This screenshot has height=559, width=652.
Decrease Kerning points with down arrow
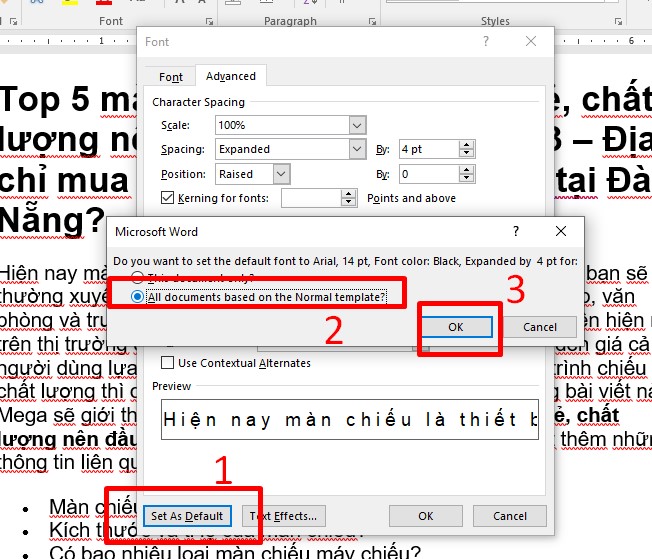pos(348,202)
